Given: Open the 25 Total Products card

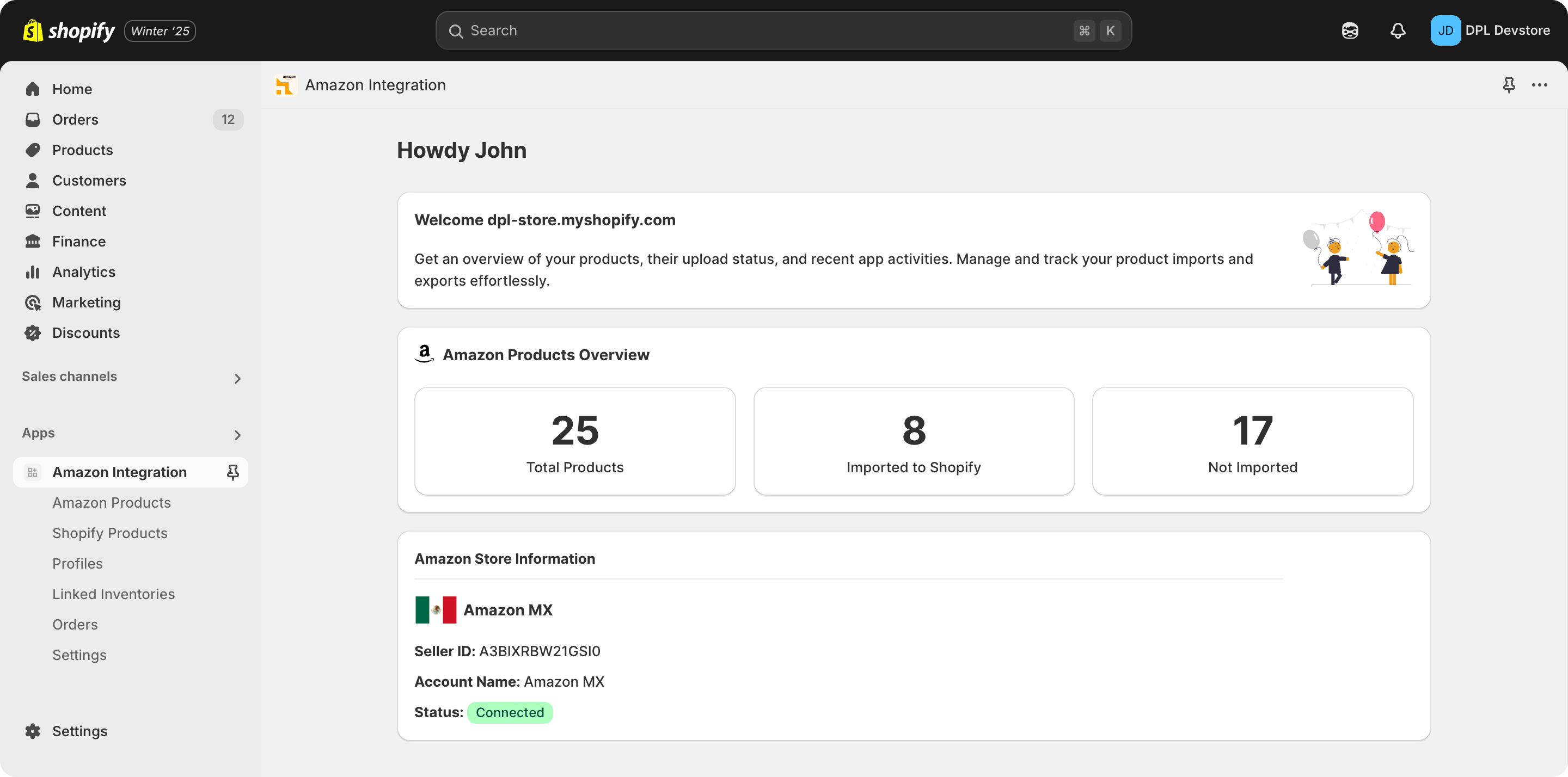Looking at the screenshot, I should pos(574,441).
